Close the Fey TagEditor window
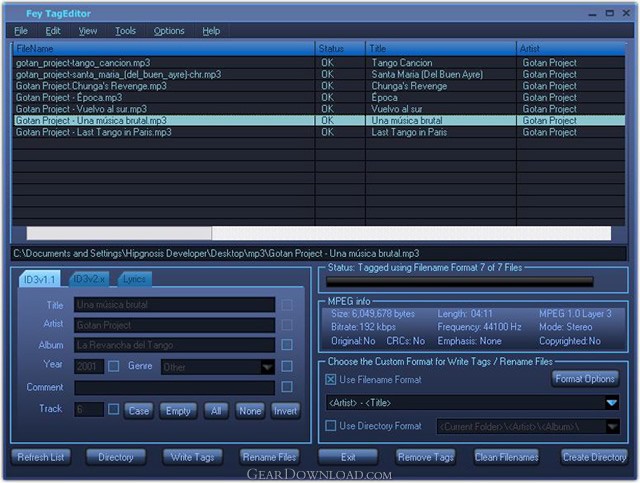640x483 pixels. (x=626, y=13)
